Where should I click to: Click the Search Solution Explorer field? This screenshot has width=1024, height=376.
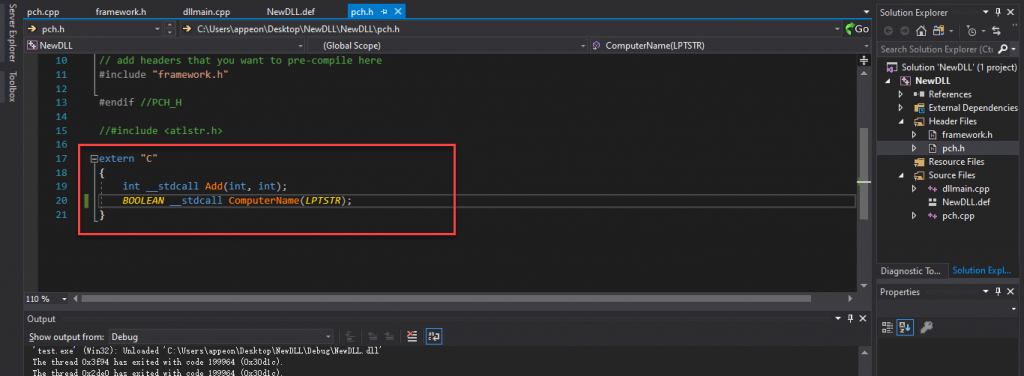point(936,49)
